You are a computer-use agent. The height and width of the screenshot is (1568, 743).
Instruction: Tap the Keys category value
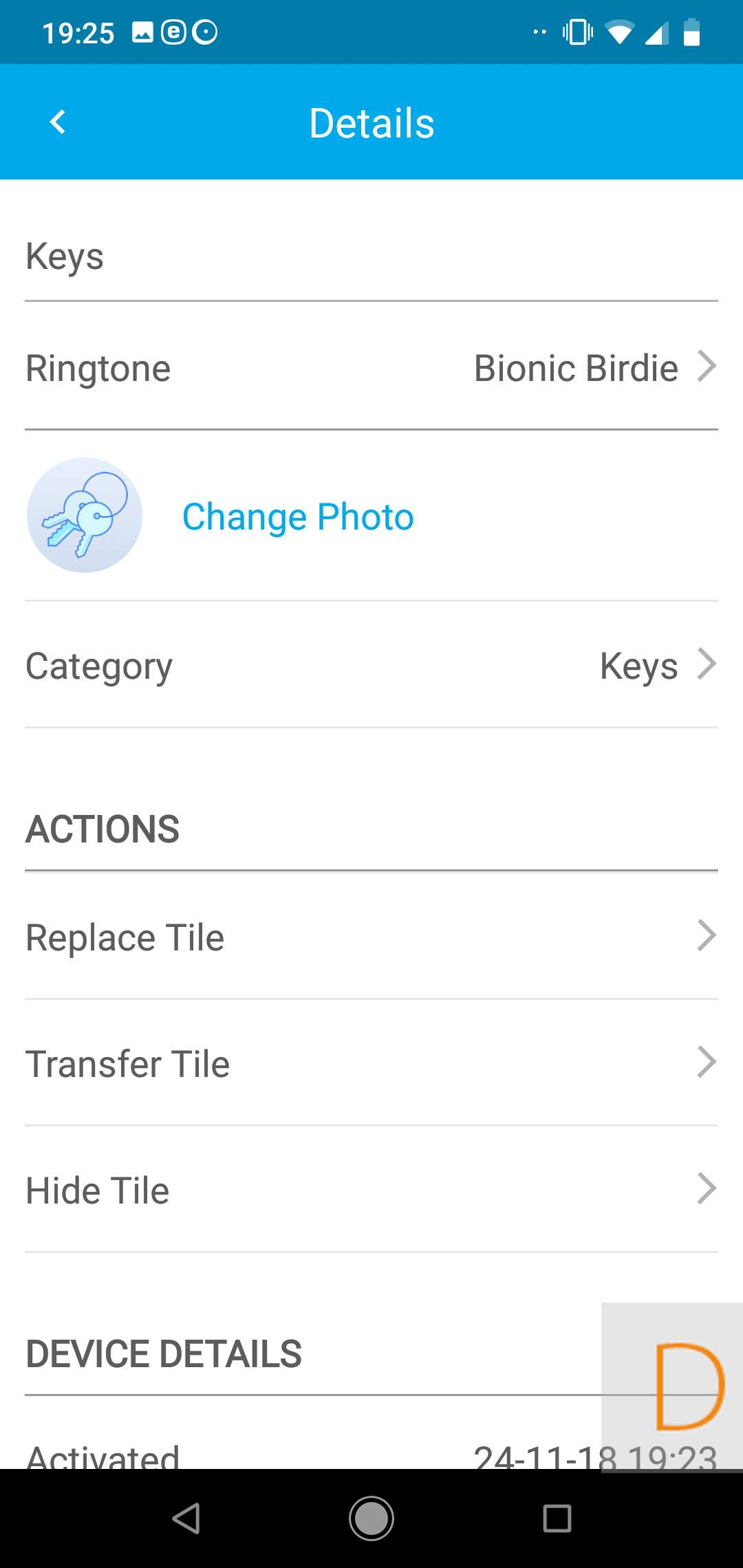(x=638, y=666)
